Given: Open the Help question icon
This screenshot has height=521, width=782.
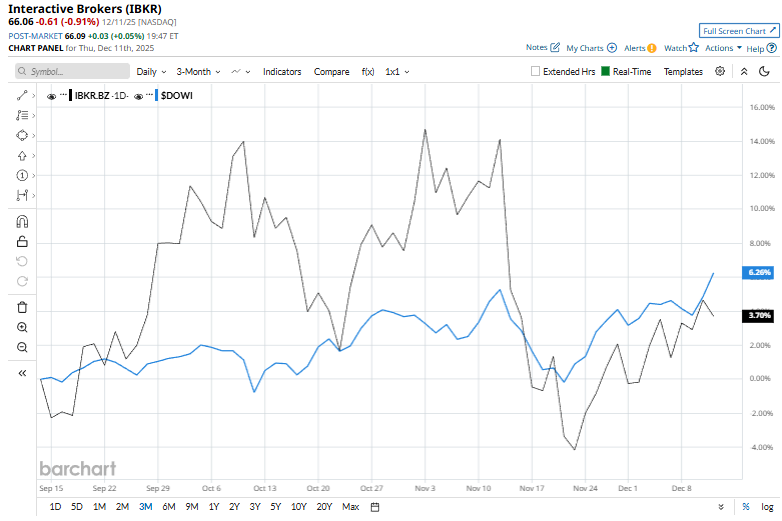Looking at the screenshot, I should click(772, 48).
